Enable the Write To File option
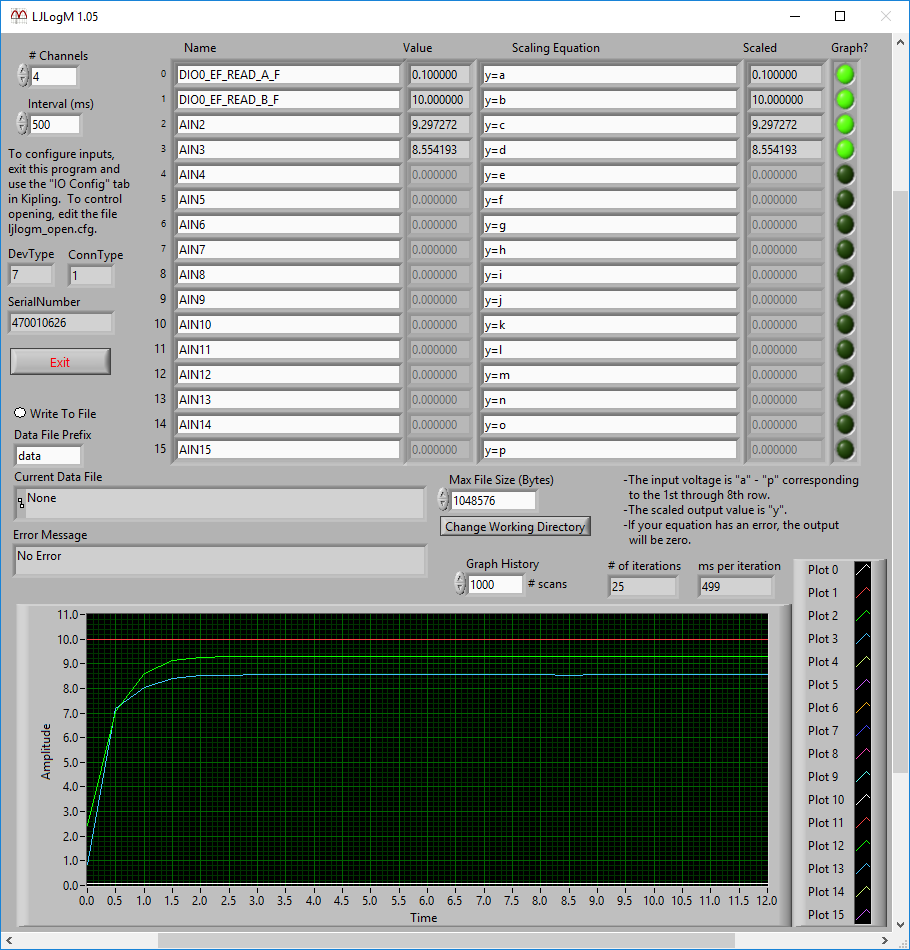 point(18,413)
